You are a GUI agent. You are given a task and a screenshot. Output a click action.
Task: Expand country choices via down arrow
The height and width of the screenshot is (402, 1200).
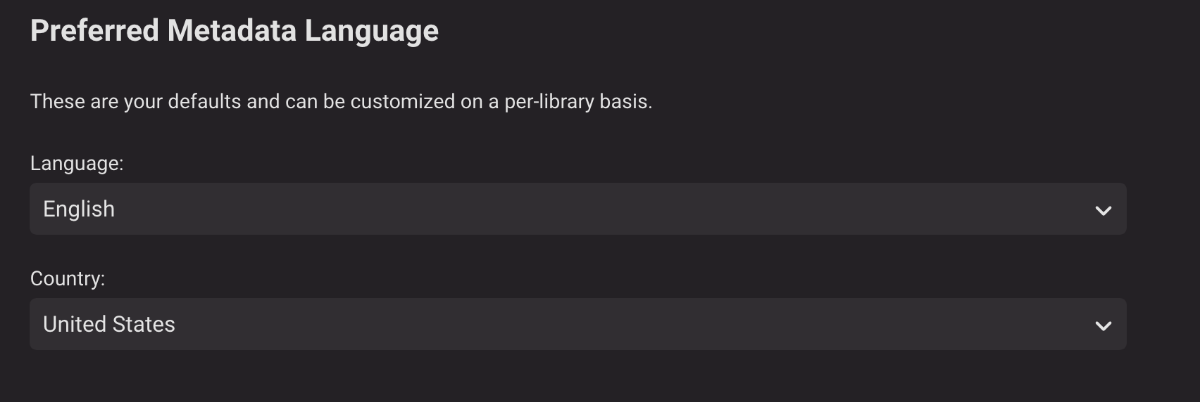coord(1103,325)
